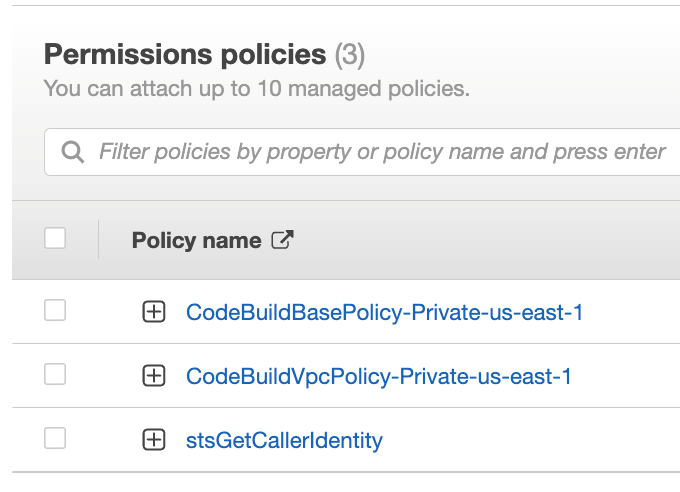
Task: Tick the stsGetCallerIdentity policy checkbox
Action: (x=55, y=438)
